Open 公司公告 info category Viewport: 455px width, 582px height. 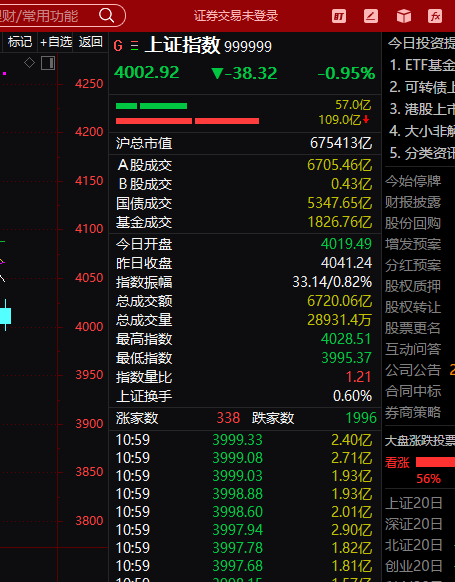(x=413, y=370)
